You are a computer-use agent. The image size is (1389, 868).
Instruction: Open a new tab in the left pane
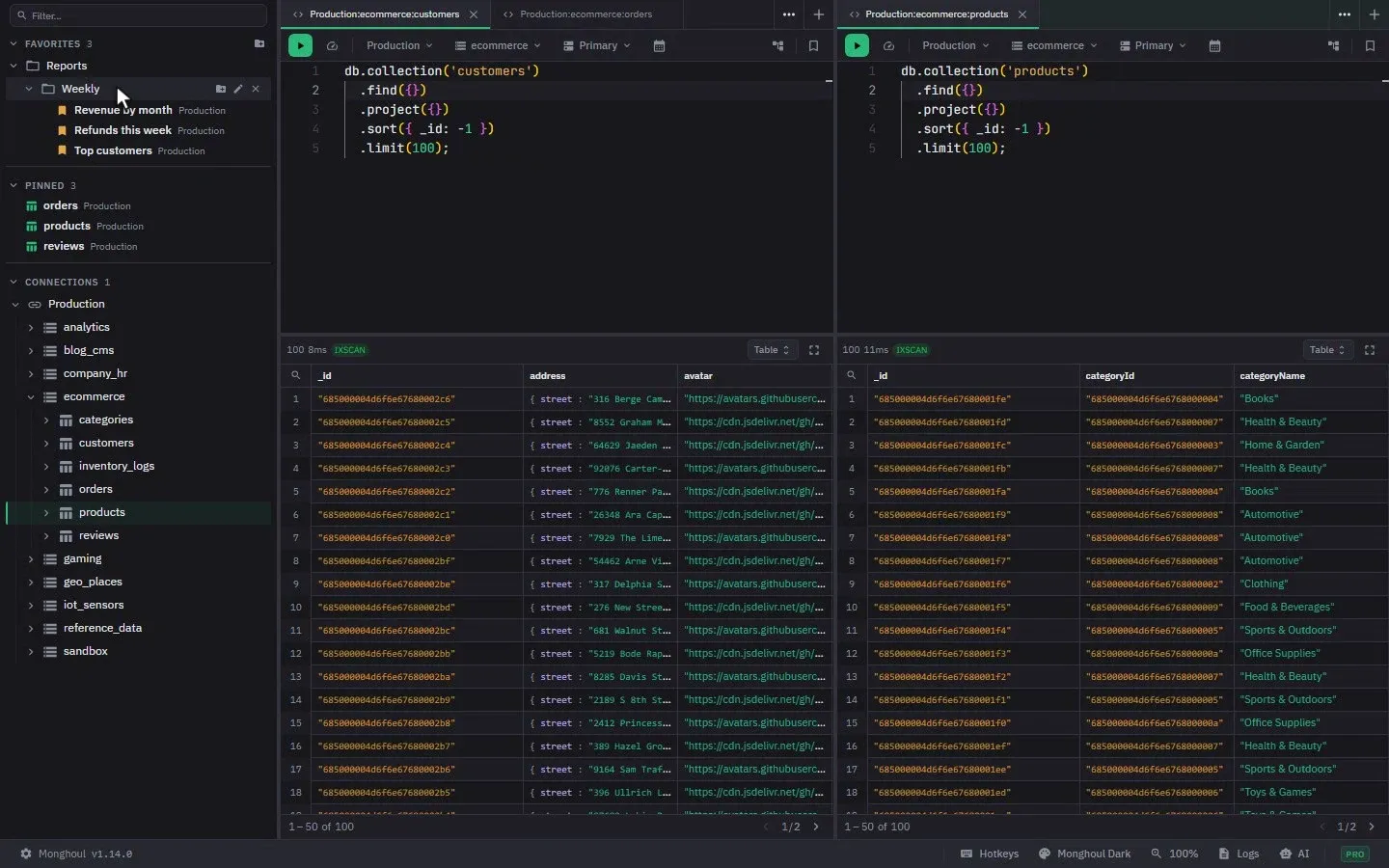click(x=818, y=14)
